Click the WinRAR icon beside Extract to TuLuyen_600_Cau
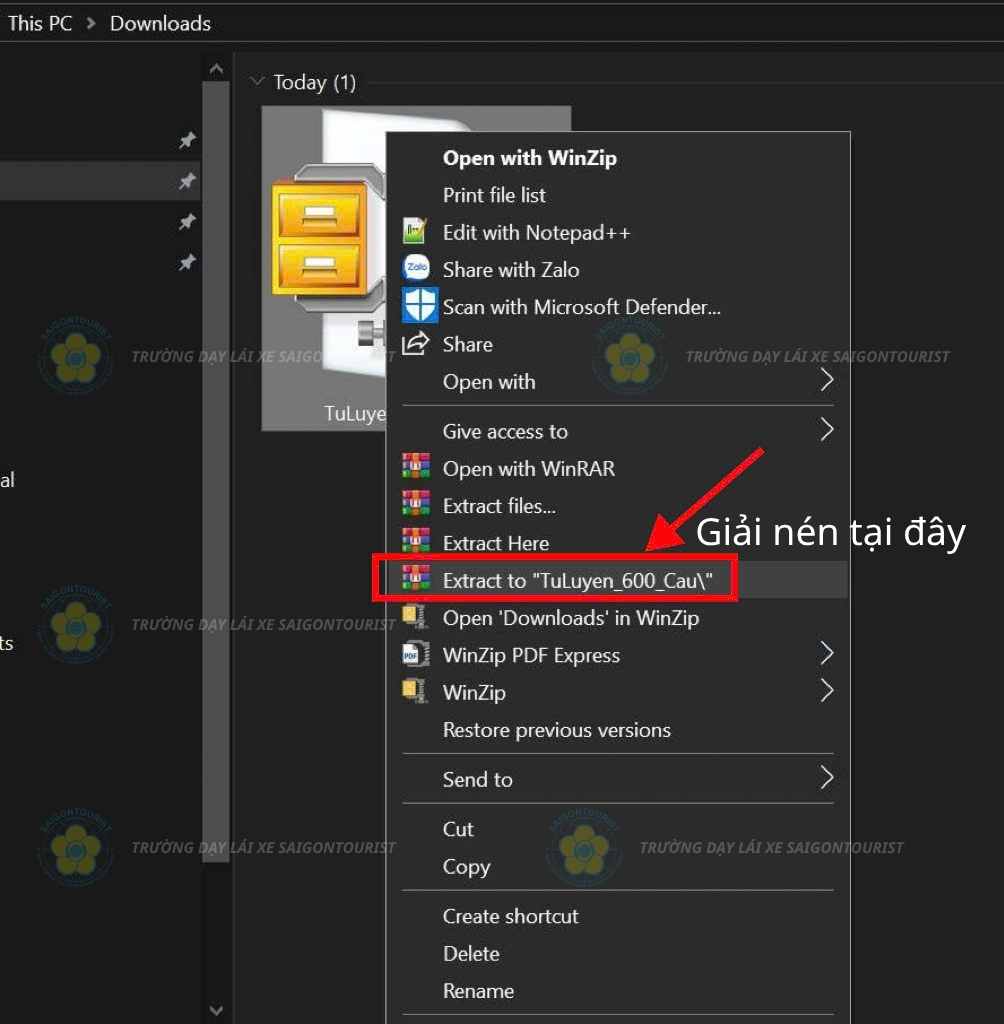The width and height of the screenshot is (1004, 1024). [x=416, y=578]
